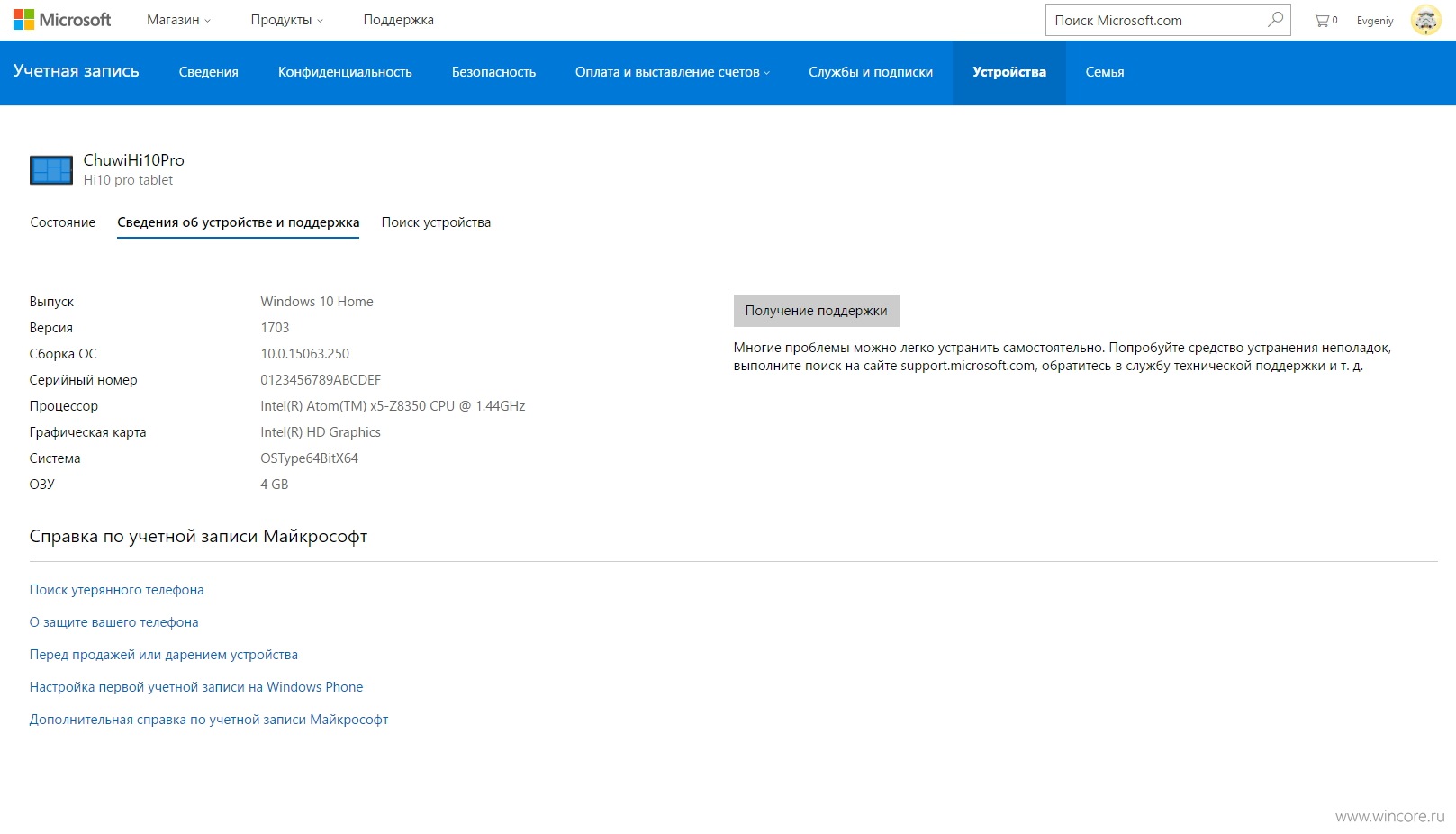This screenshot has height=834, width=1456.
Task: Open the Семья section
Action: click(1105, 72)
